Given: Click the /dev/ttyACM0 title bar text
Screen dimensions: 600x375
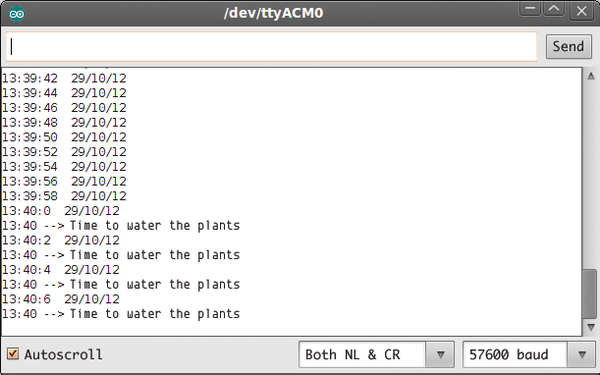Looking at the screenshot, I should coord(274,13).
